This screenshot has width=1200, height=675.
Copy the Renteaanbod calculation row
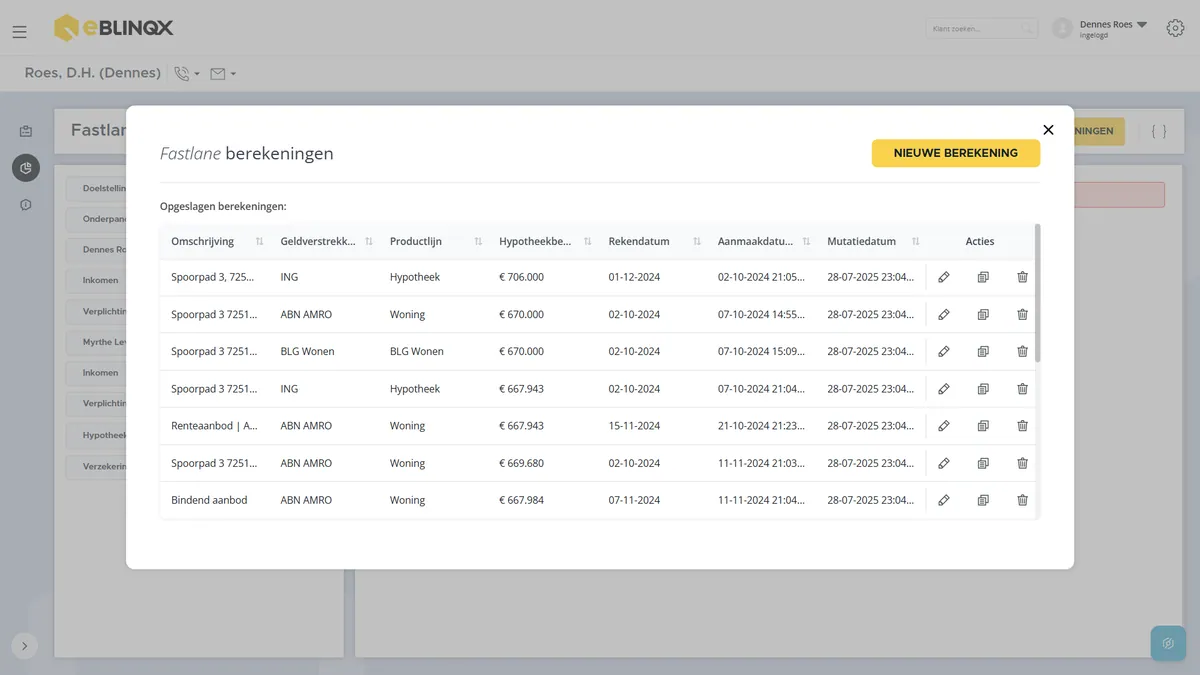(x=983, y=426)
